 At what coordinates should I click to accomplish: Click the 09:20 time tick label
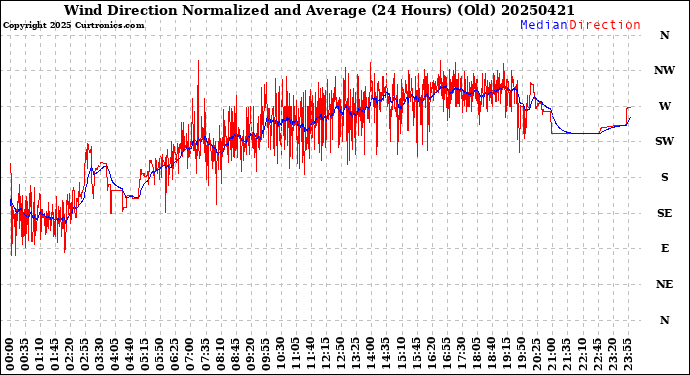(x=250, y=354)
